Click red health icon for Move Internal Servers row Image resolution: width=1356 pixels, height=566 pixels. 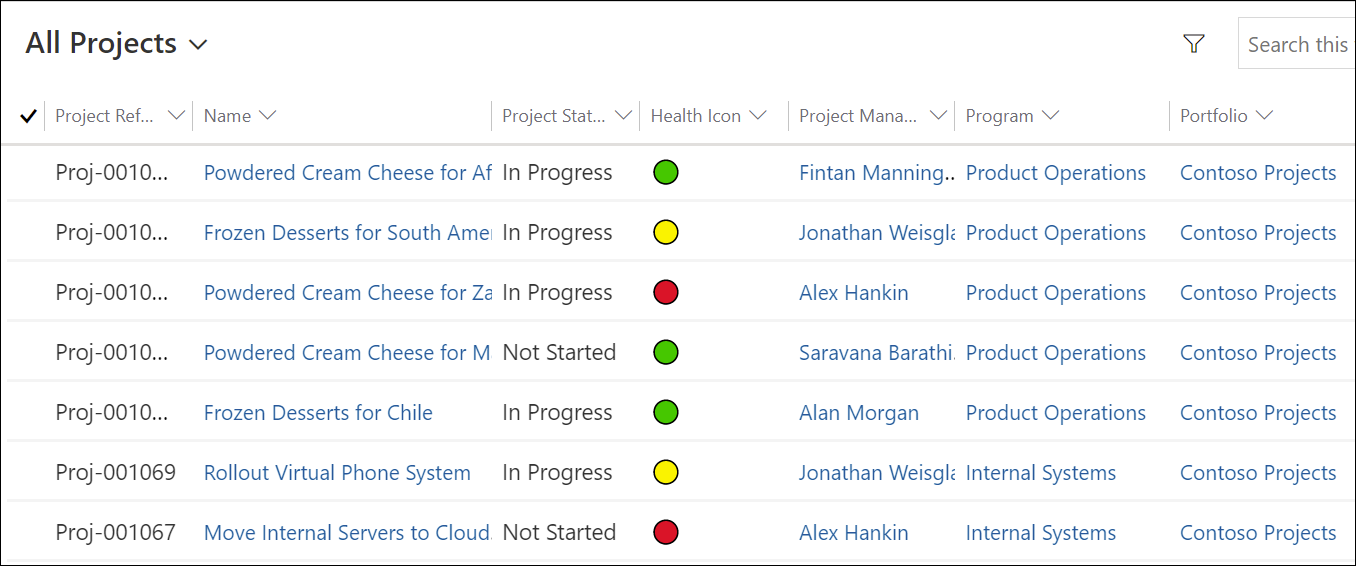coord(665,532)
